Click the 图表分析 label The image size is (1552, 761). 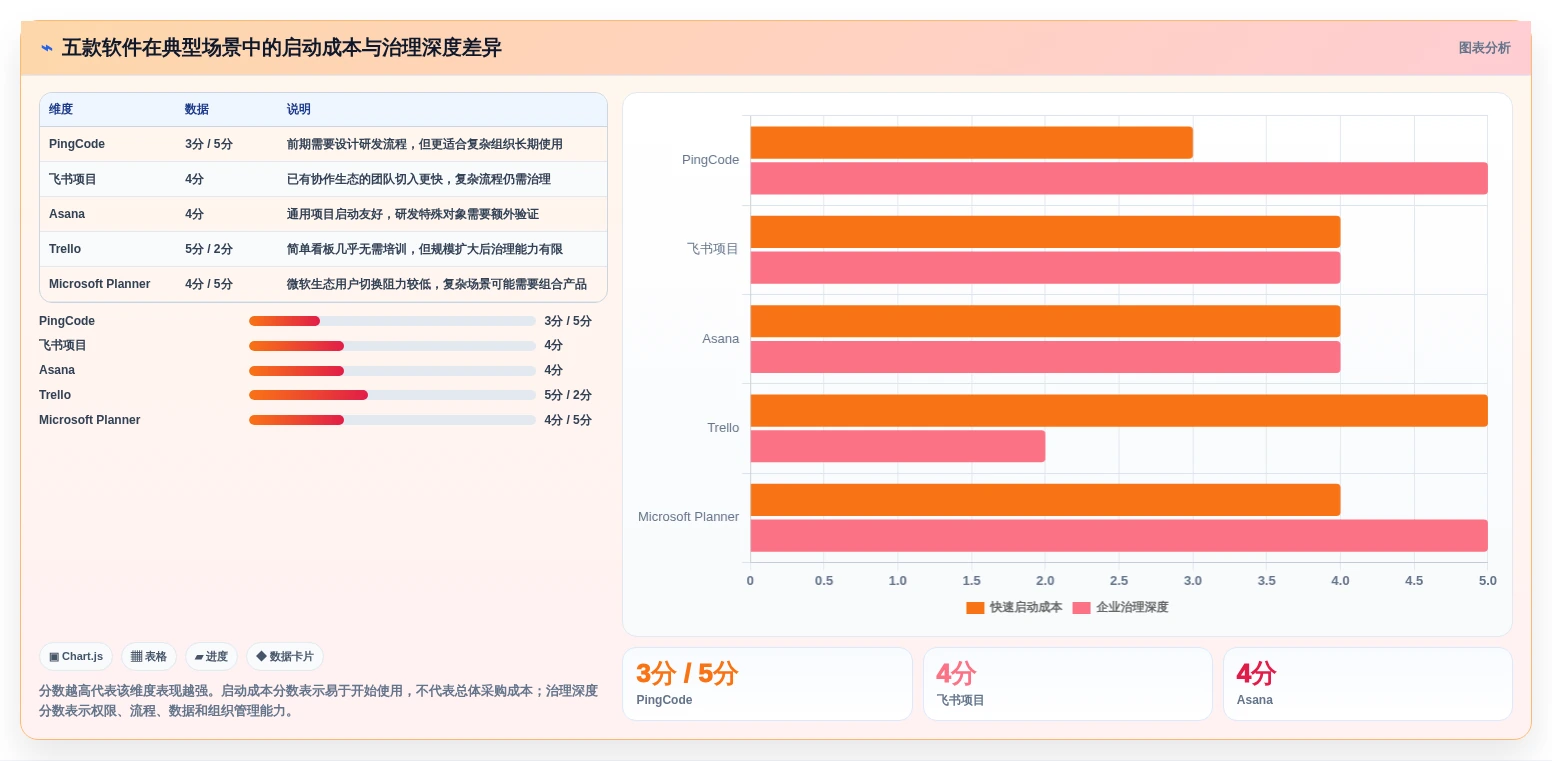(1484, 48)
